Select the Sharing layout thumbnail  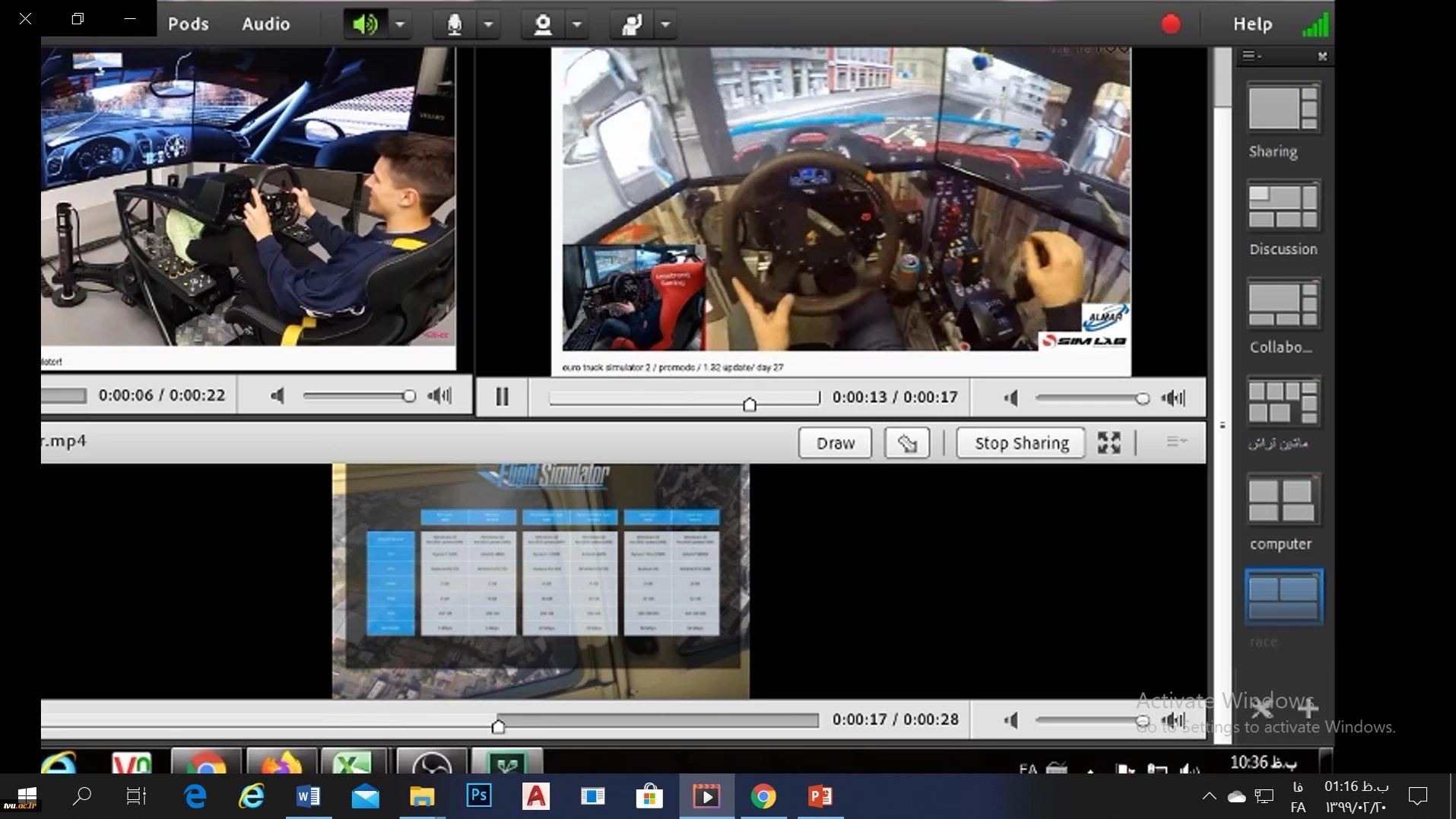click(1283, 109)
